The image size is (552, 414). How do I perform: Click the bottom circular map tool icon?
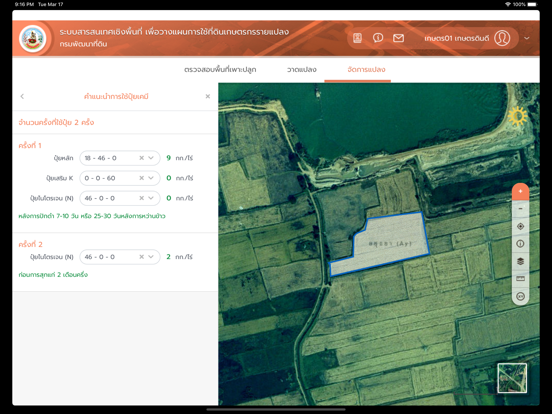(520, 296)
